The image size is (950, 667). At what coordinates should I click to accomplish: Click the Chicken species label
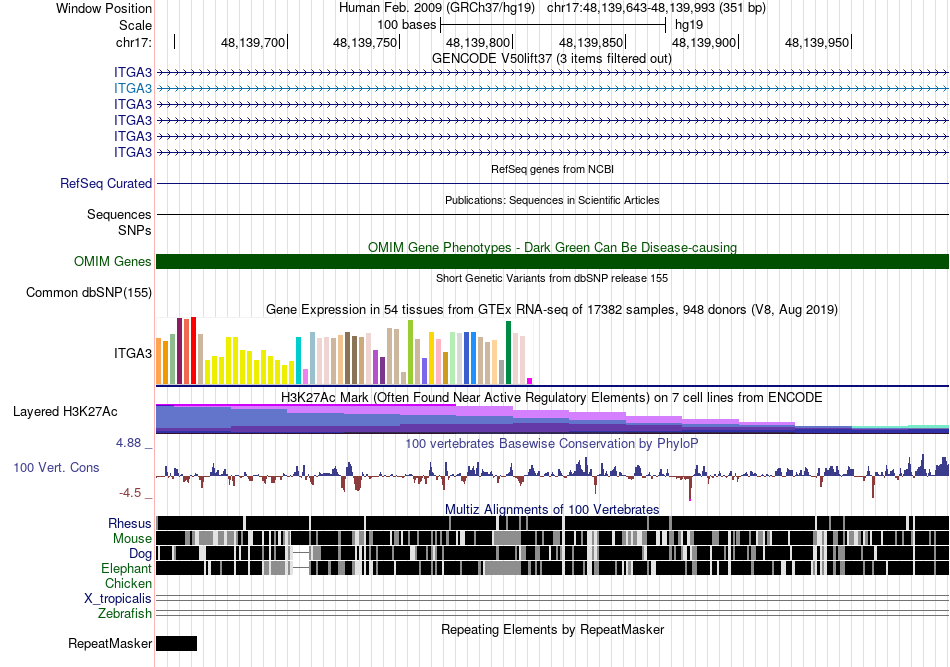[x=128, y=583]
